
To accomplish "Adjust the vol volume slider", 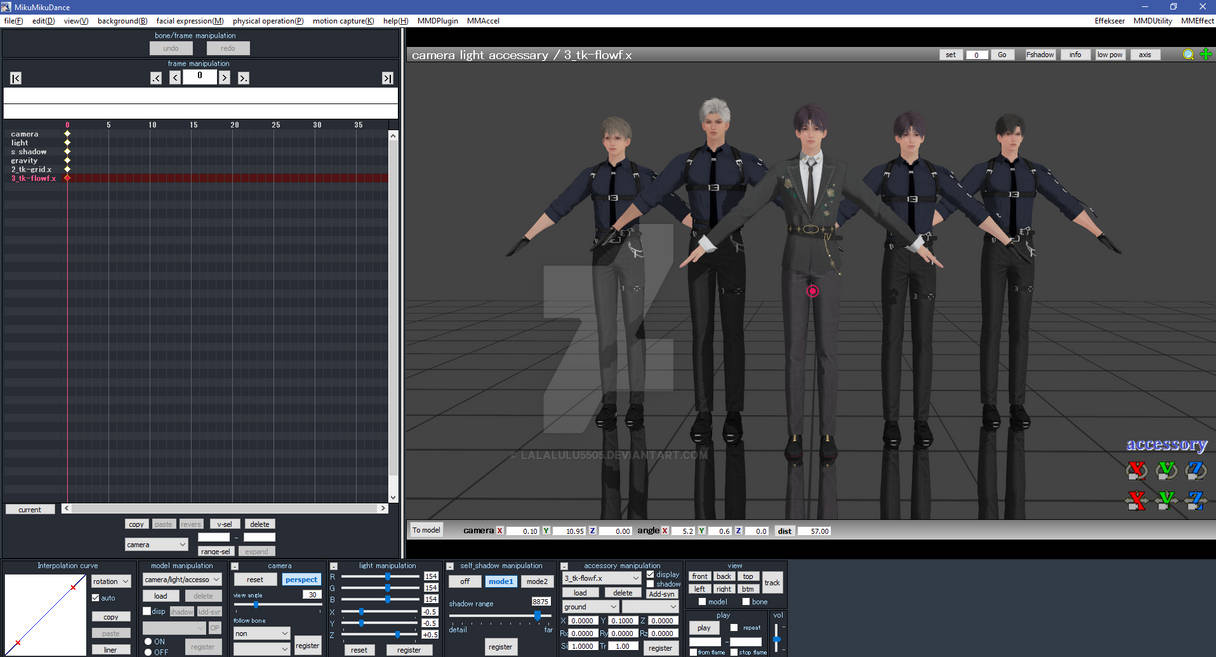I will click(x=776, y=639).
